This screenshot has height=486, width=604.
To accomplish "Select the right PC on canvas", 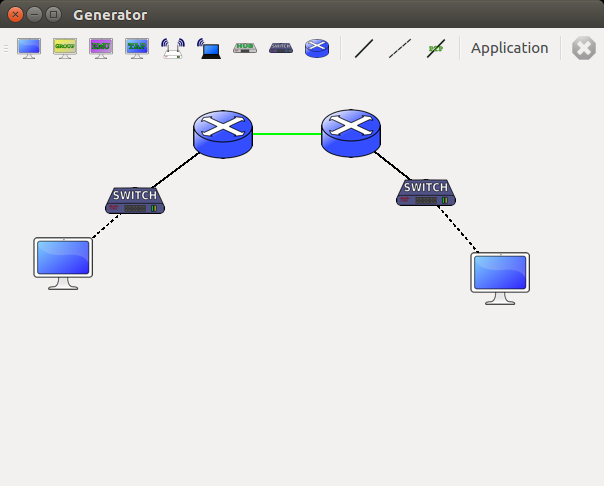I will pos(500,278).
